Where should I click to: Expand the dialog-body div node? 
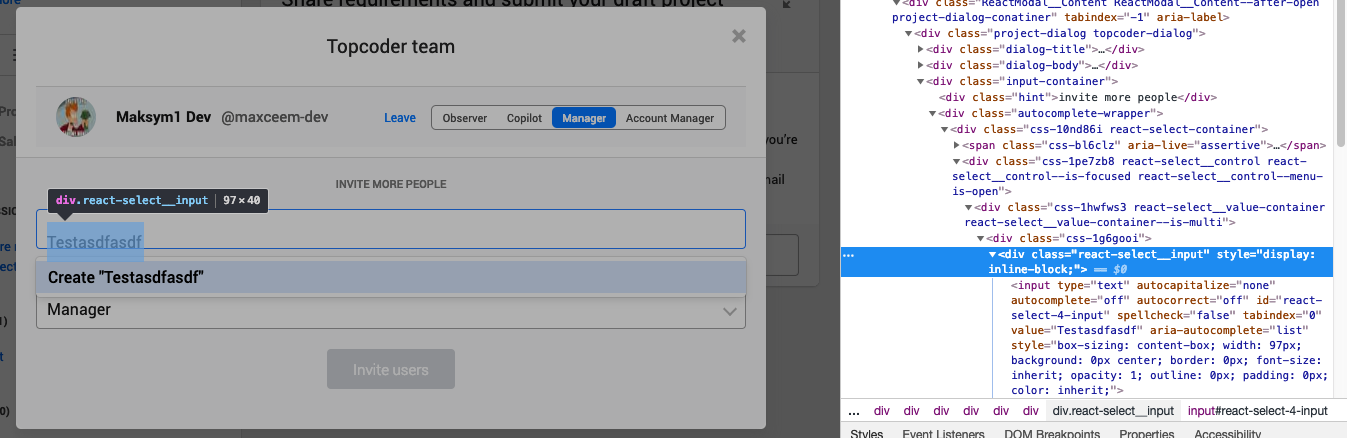(921, 65)
